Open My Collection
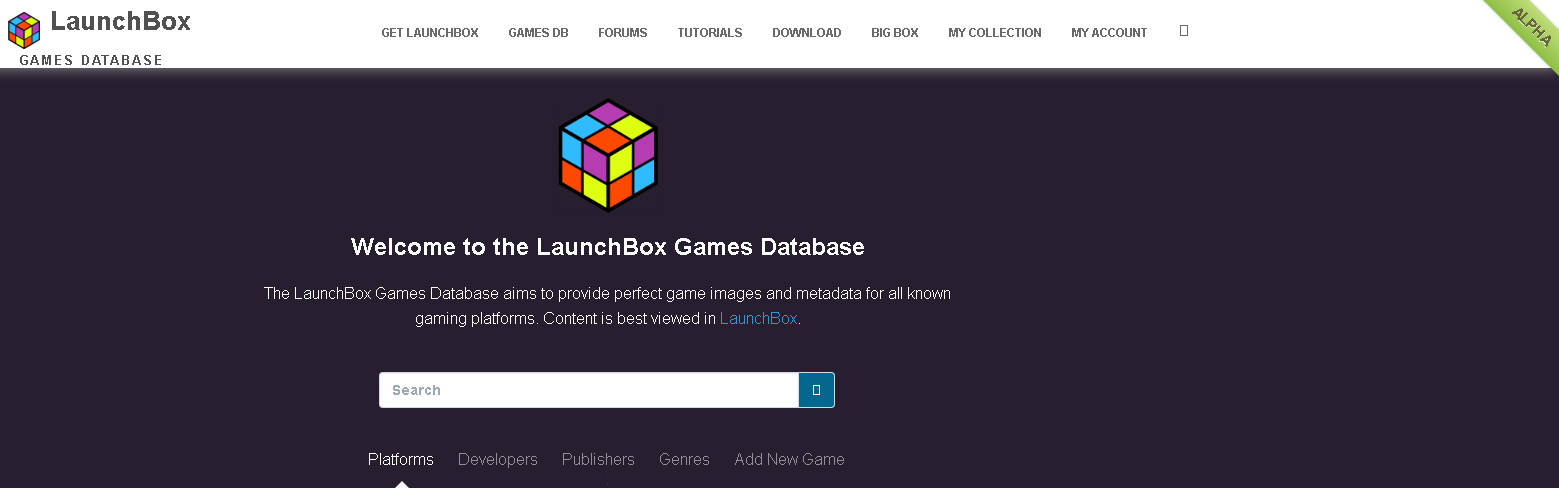This screenshot has width=1559, height=488. coord(995,33)
